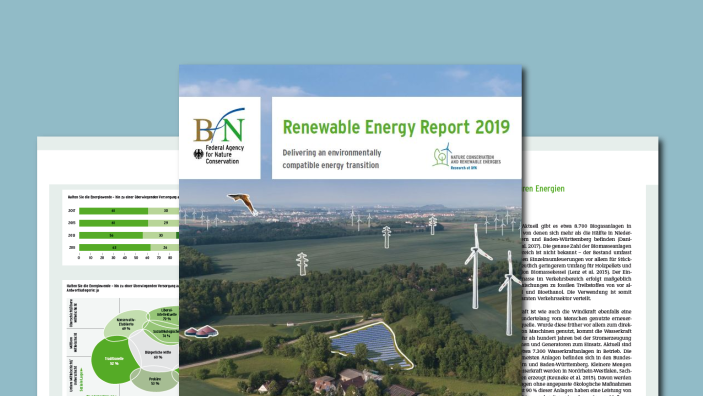703x396 pixels.
Task: Click the tallest white wind turbine illustration
Action: point(477,266)
